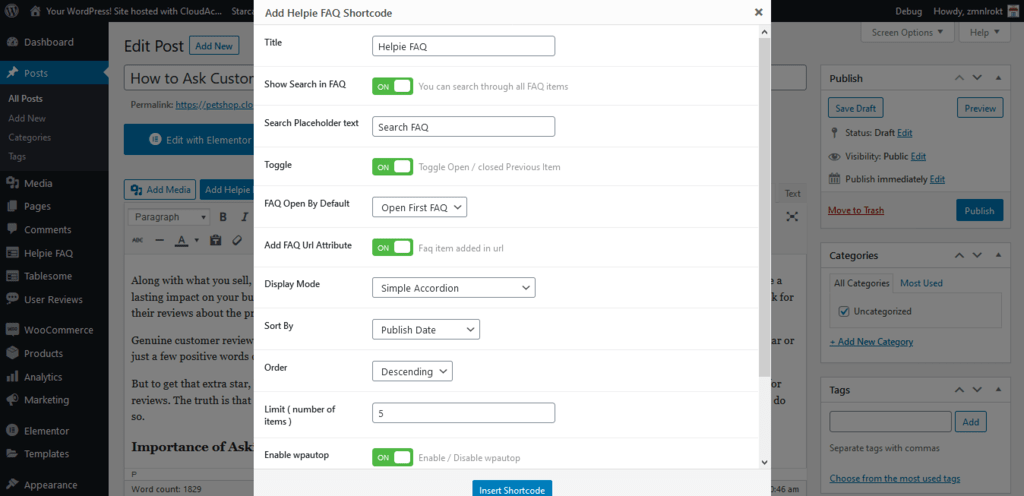
Task: Click the Products box icon in sidebar
Action: point(12,353)
